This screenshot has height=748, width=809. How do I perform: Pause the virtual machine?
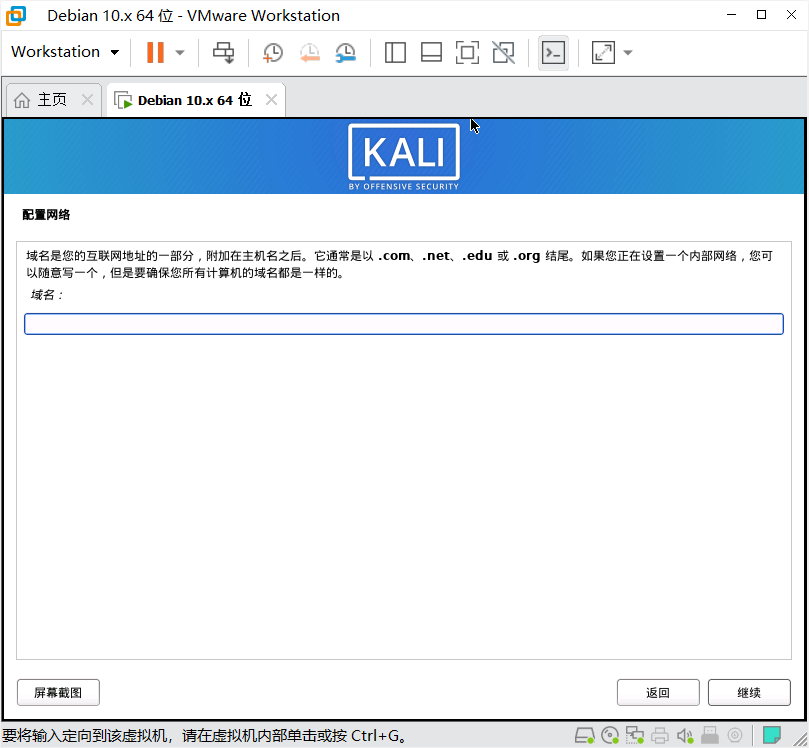pyautogui.click(x=155, y=52)
